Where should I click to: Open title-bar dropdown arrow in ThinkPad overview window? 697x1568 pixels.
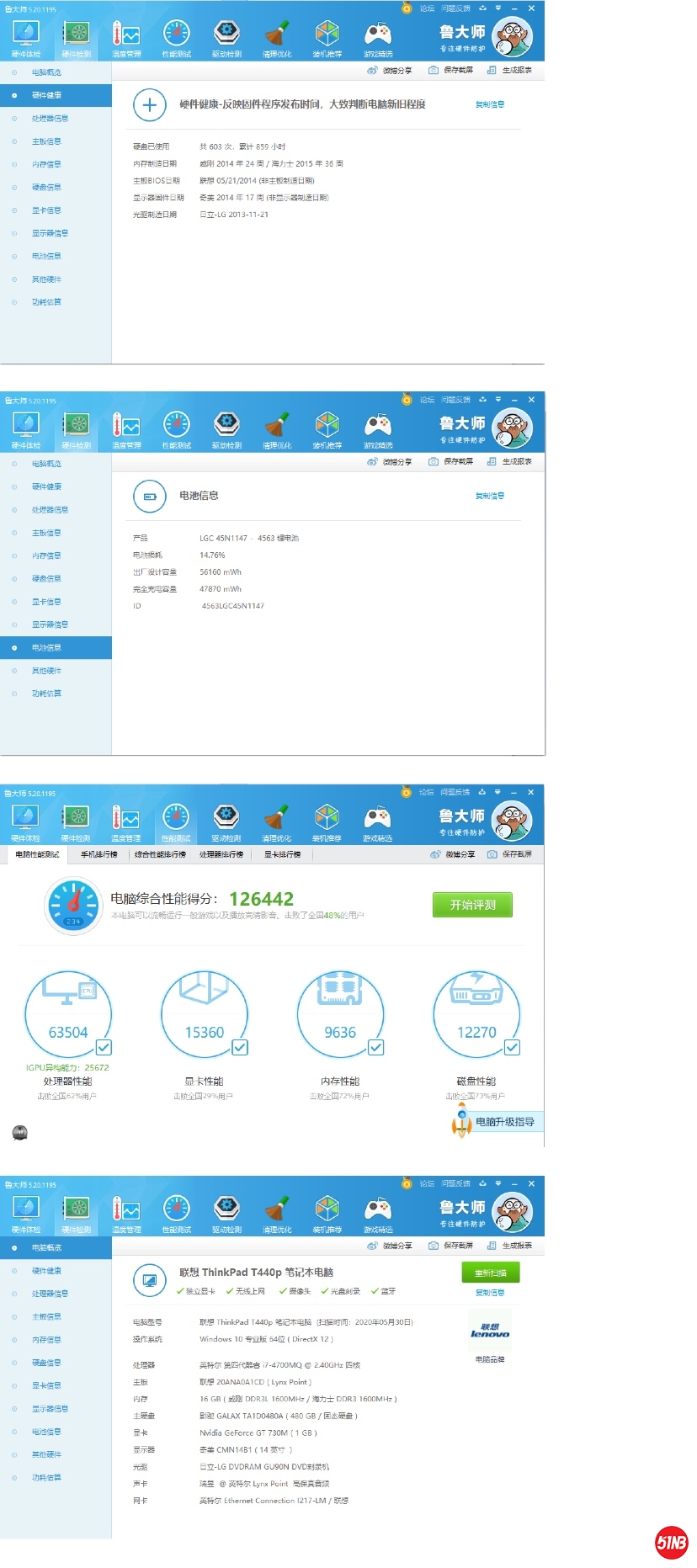pos(498,1183)
